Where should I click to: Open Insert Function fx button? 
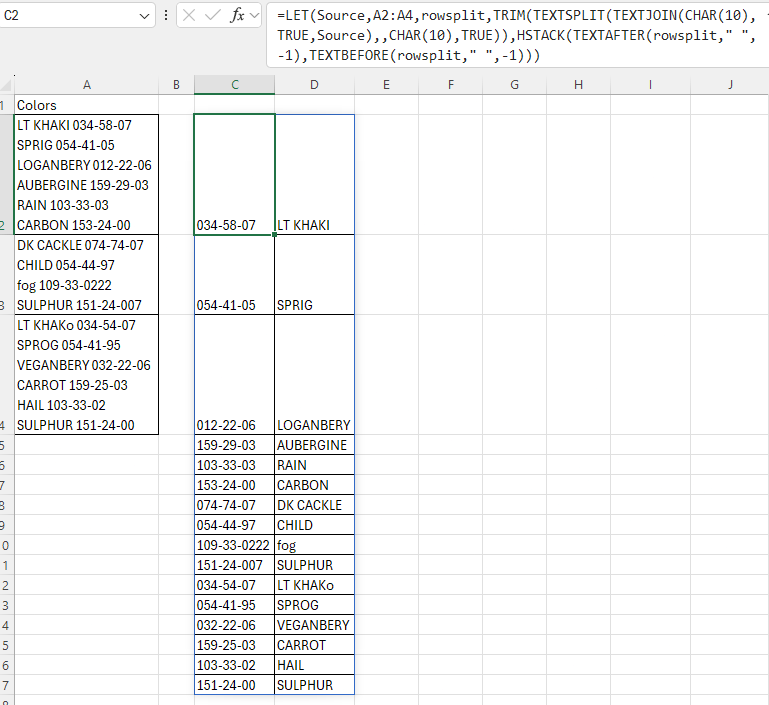tap(237, 16)
